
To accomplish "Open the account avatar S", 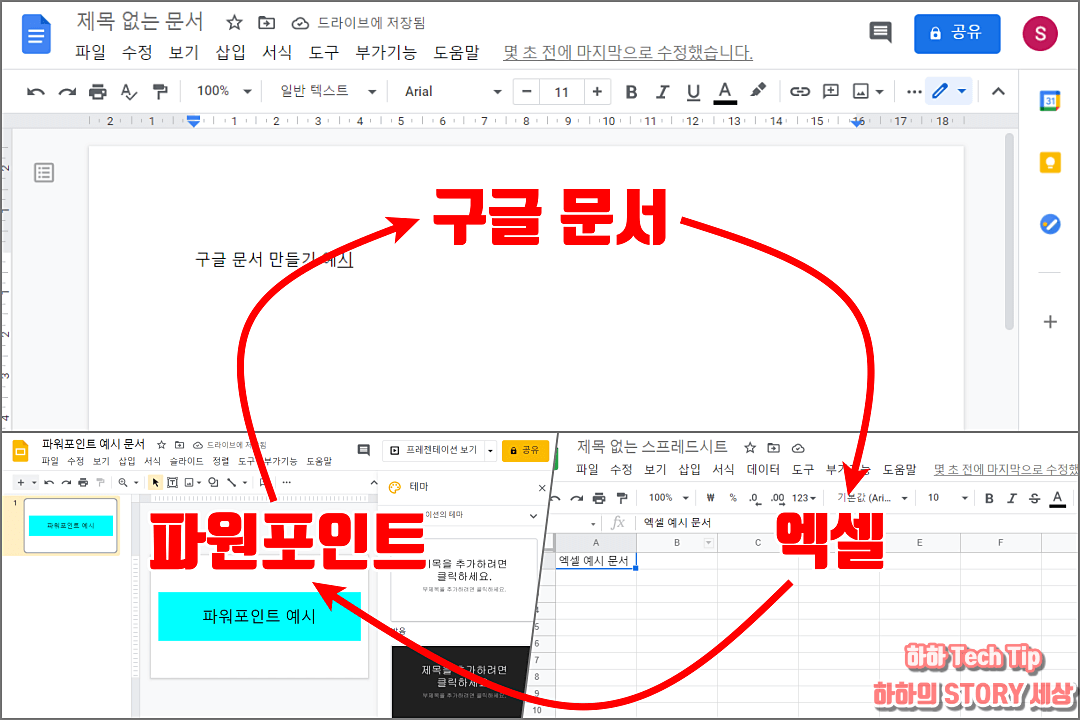I will [x=1040, y=33].
